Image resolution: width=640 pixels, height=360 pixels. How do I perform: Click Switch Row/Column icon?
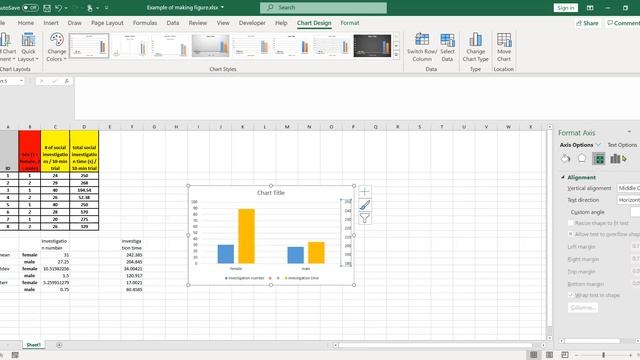(x=422, y=47)
